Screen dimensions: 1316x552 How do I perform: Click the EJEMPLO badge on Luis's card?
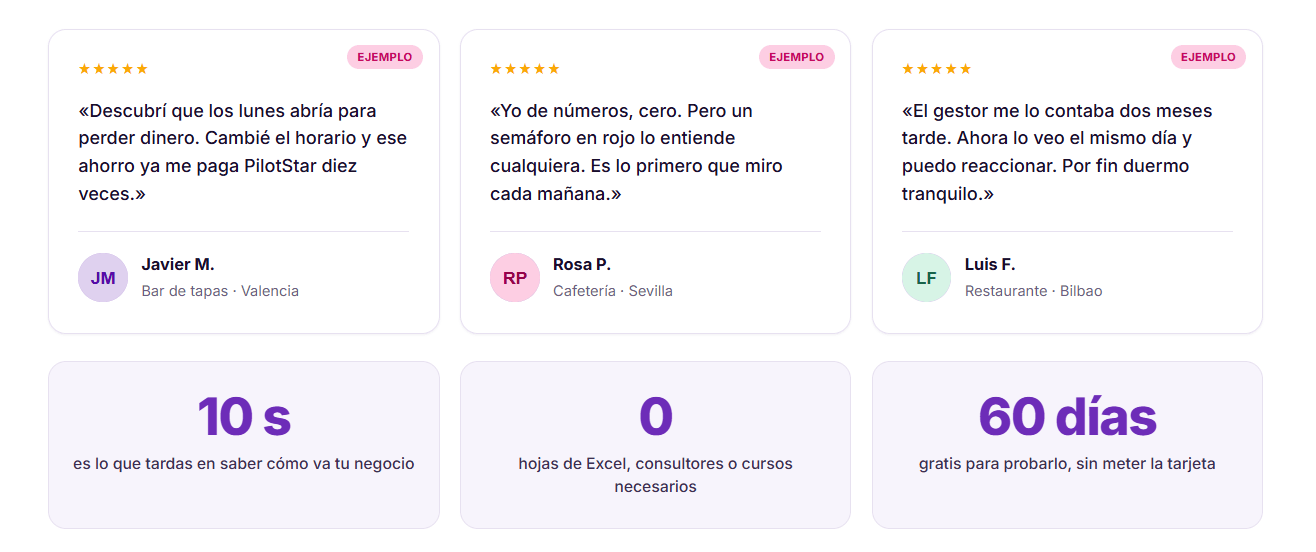click(x=1209, y=57)
